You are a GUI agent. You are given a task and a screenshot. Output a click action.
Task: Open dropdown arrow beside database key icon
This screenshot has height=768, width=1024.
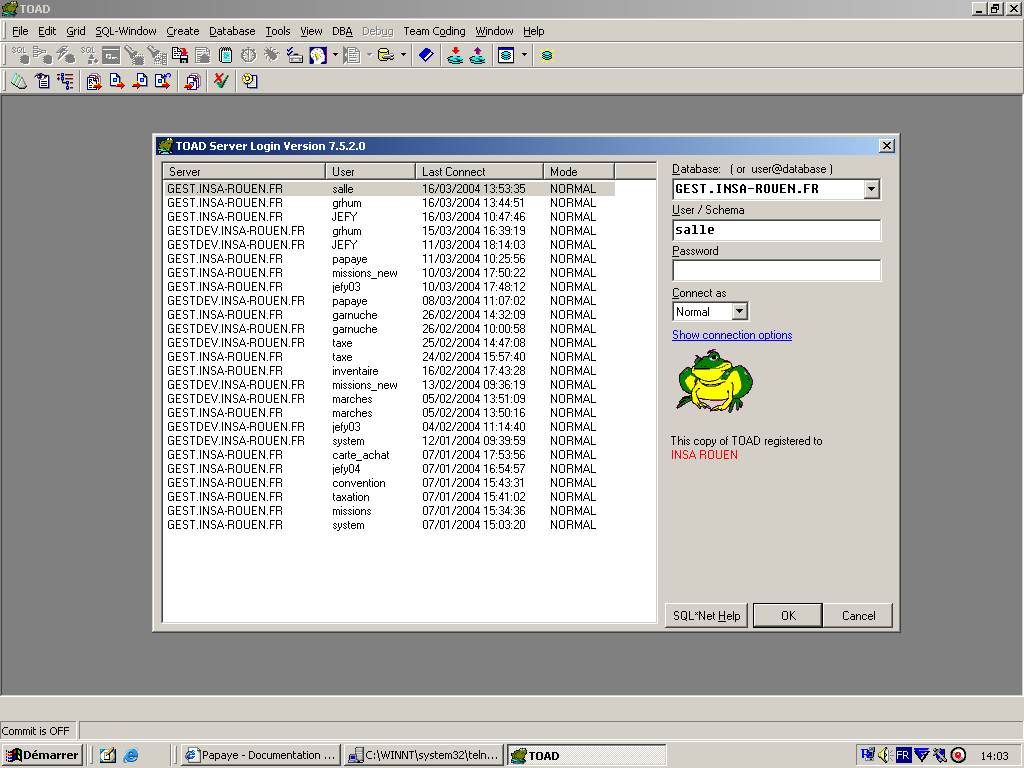point(403,56)
